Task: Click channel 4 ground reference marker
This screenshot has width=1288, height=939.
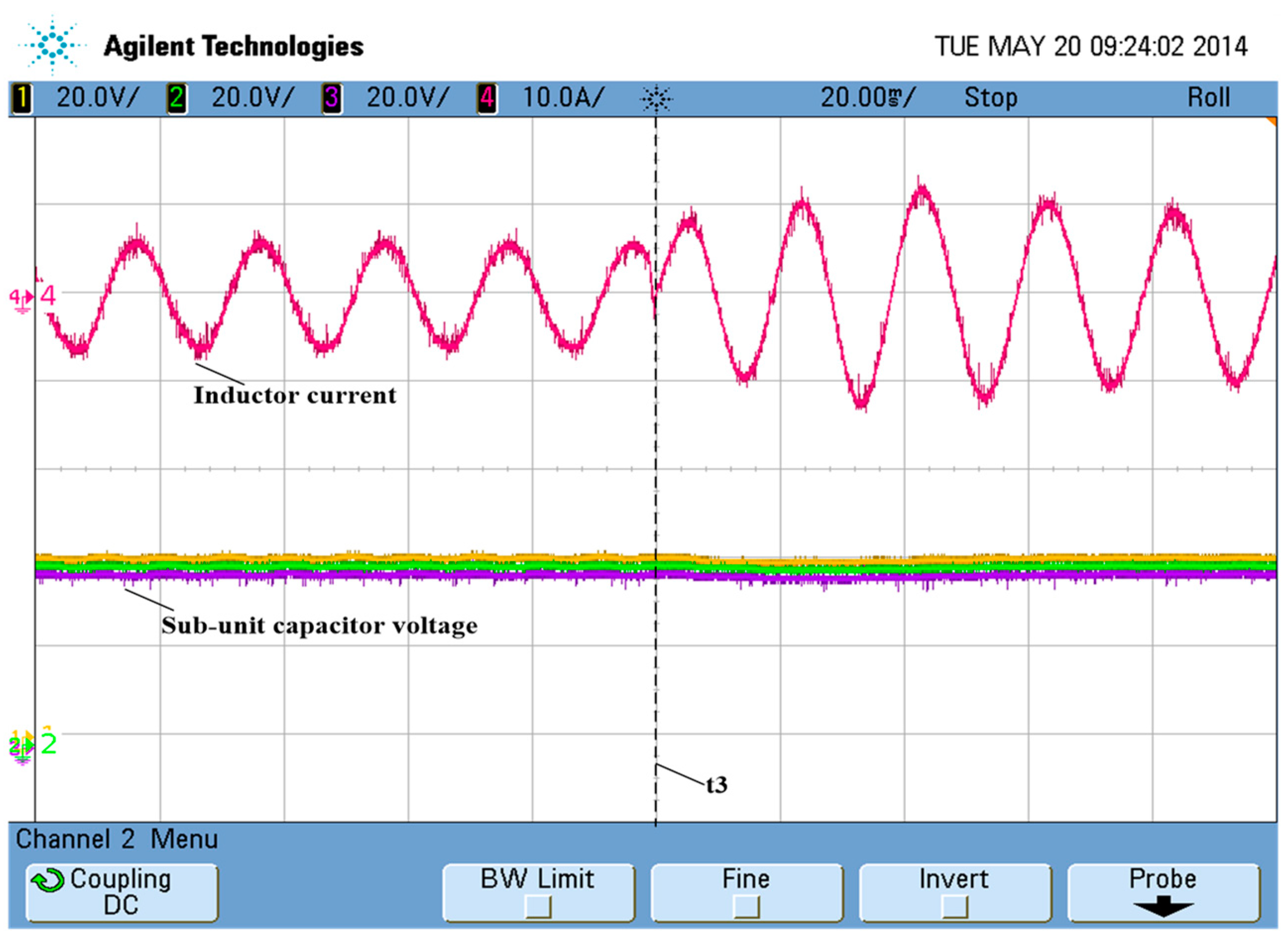Action: [x=22, y=298]
